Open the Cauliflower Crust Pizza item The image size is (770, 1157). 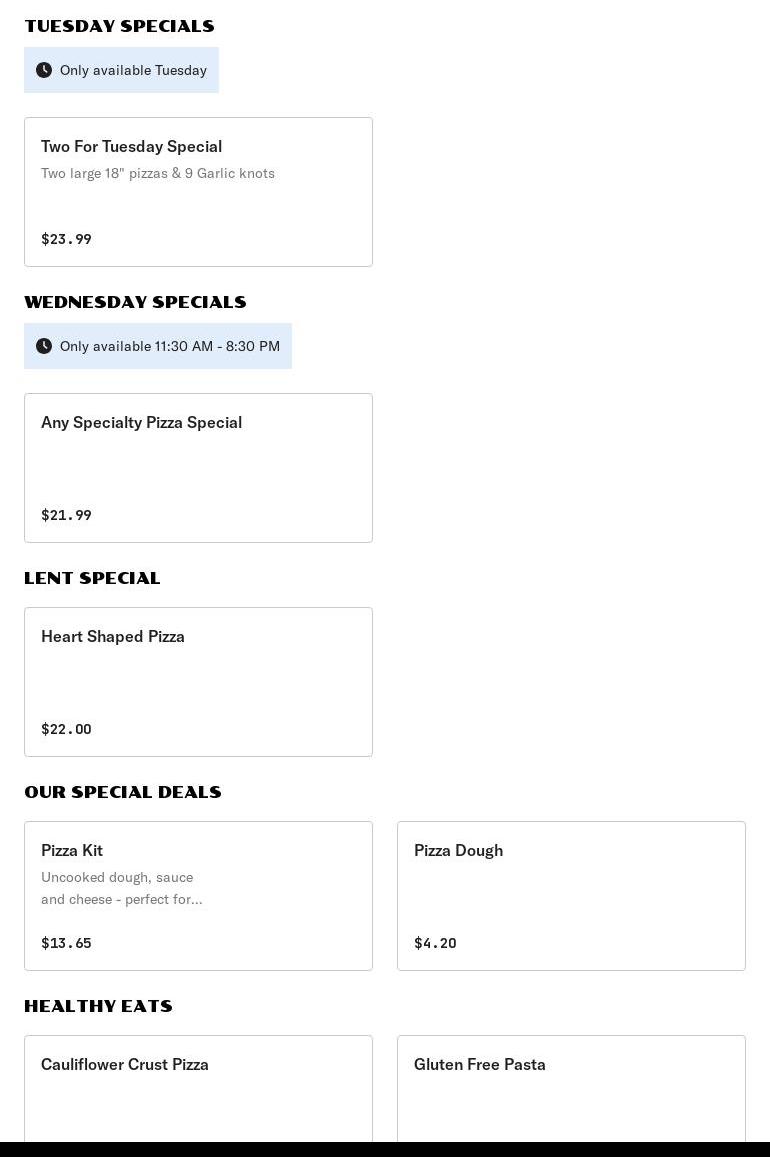pos(198,1088)
